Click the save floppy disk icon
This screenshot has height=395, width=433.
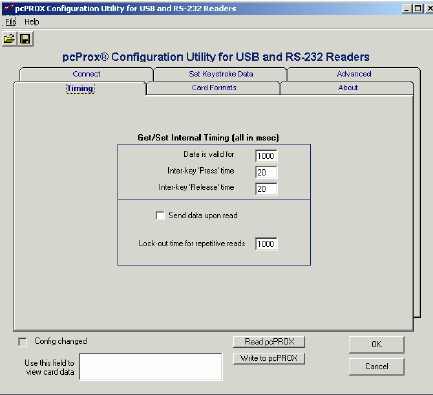point(25,39)
